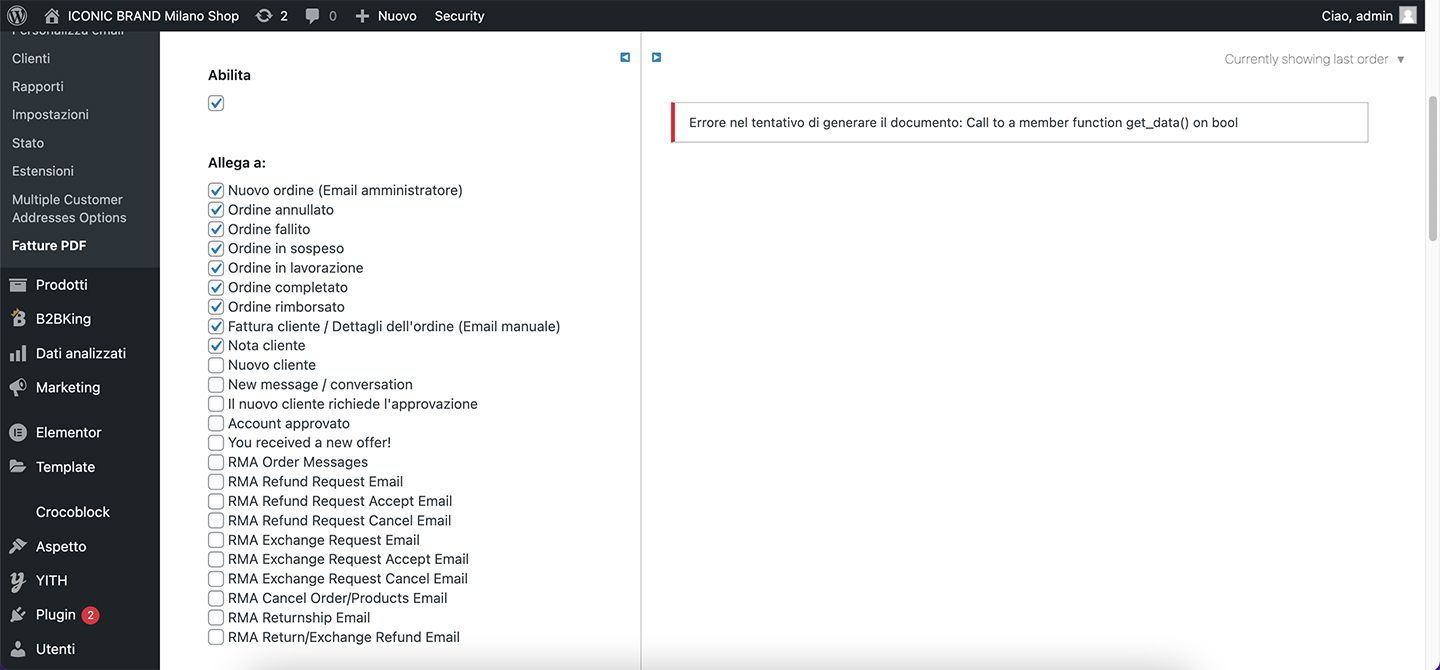
Task: Open the WordPress logo menu
Action: [17, 16]
